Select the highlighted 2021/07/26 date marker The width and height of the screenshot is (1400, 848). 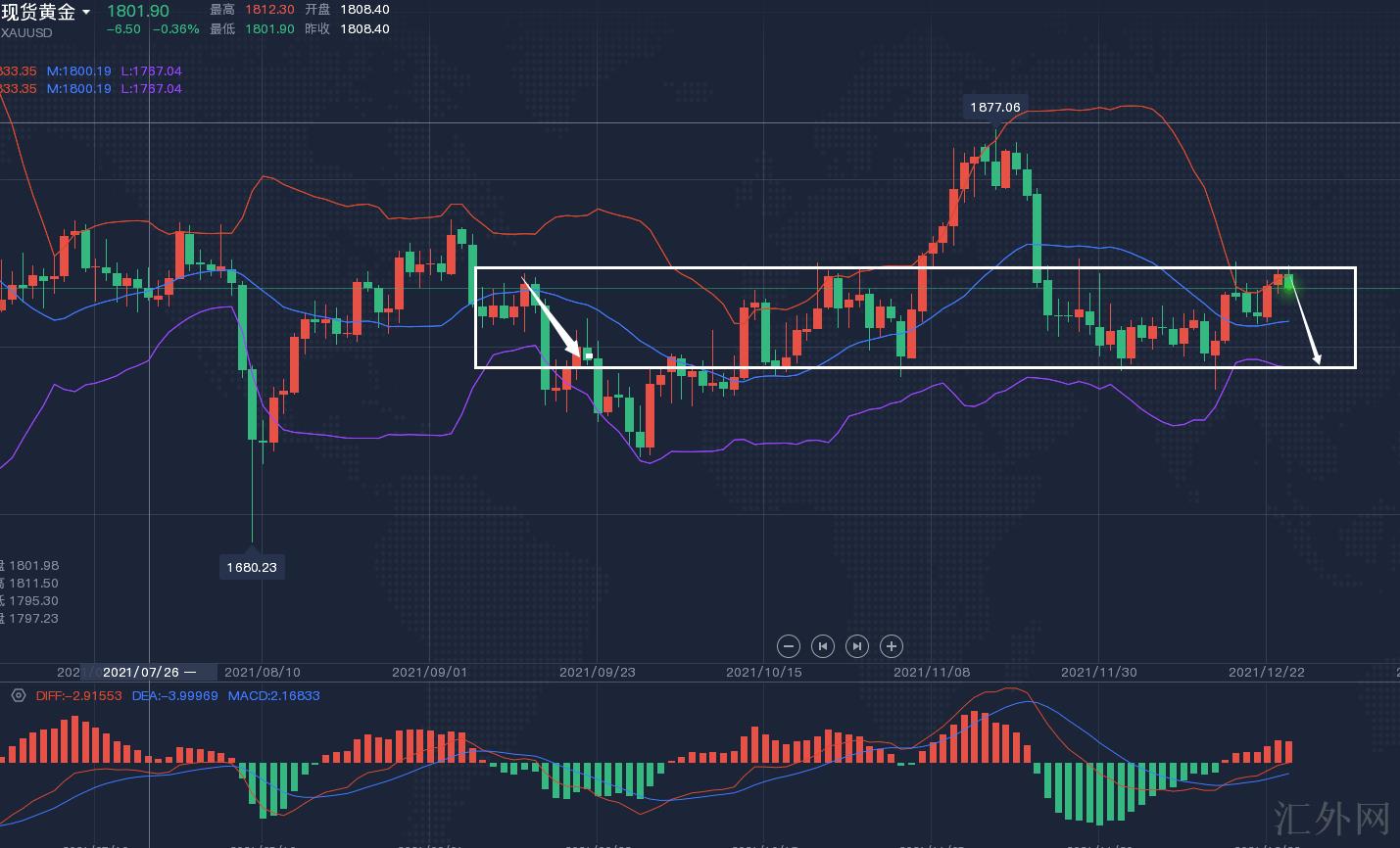pyautogui.click(x=149, y=672)
